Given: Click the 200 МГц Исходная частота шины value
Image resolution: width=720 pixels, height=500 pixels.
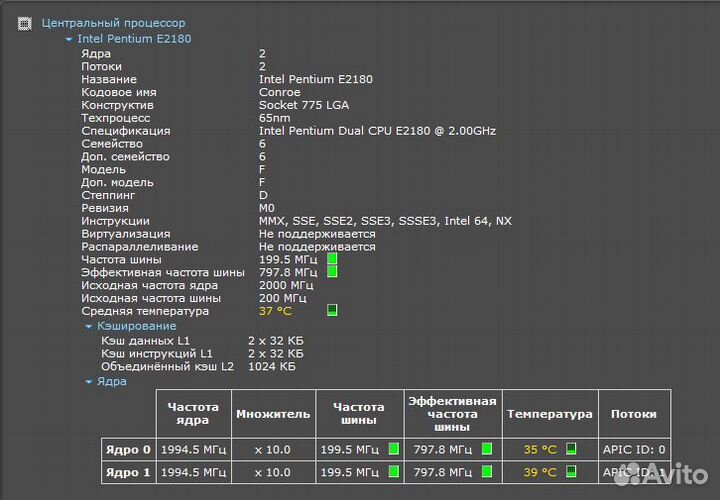Looking at the screenshot, I should [282, 298].
